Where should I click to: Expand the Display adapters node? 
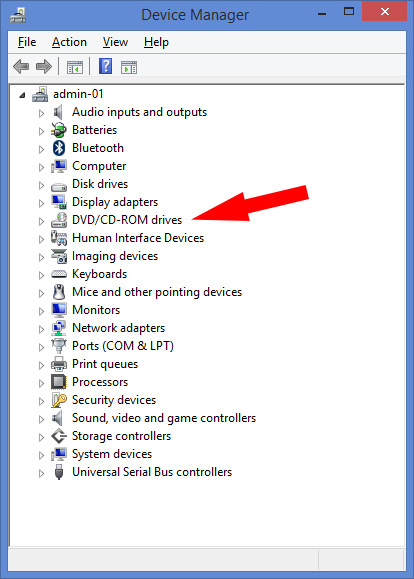pos(41,203)
